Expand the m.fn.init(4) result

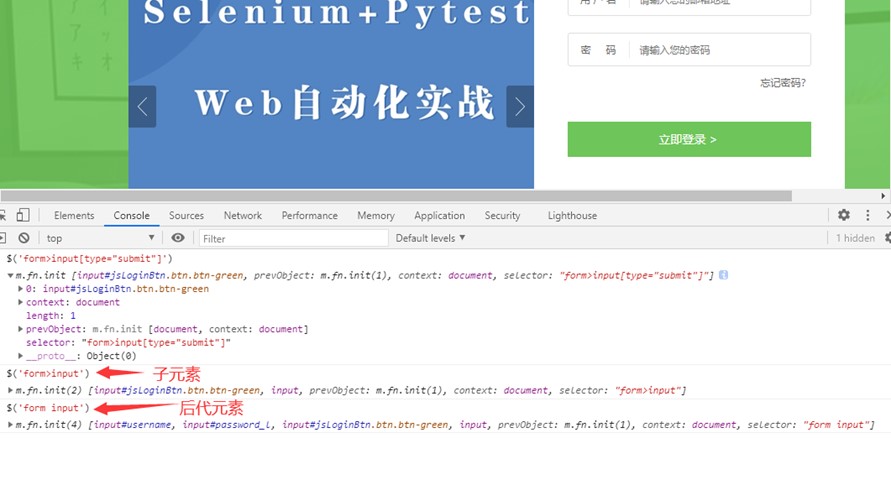(10, 424)
